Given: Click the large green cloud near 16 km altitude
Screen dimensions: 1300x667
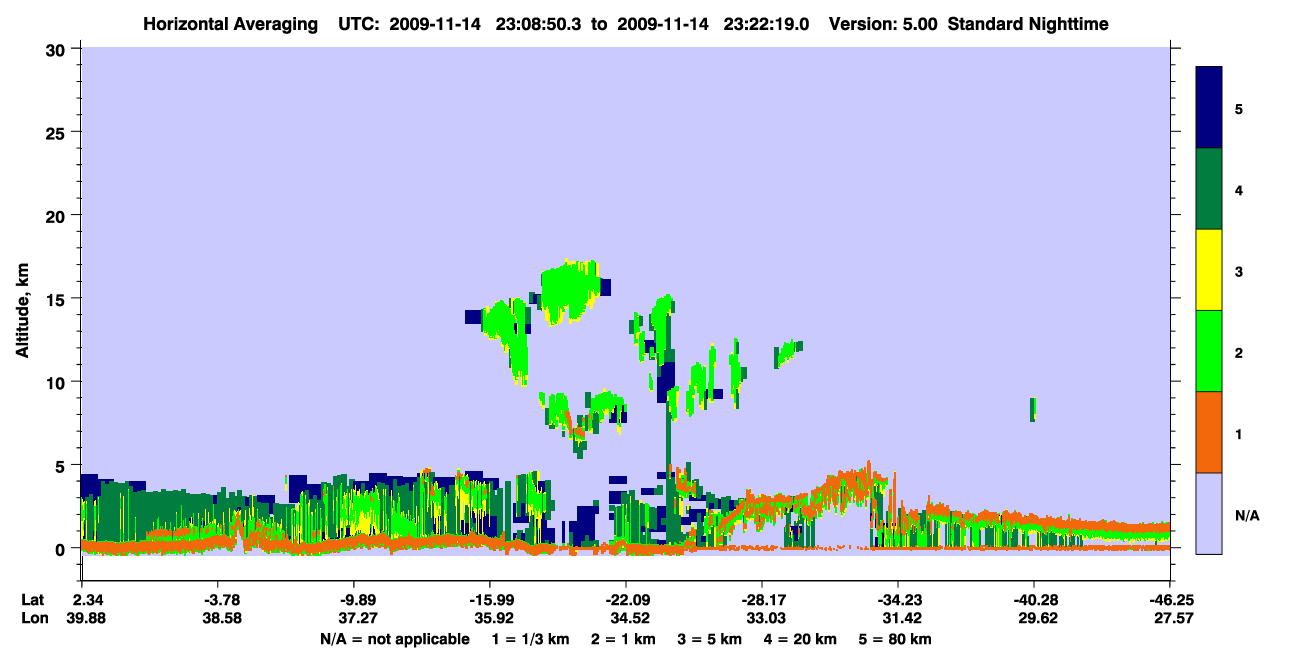Looking at the screenshot, I should [570, 289].
